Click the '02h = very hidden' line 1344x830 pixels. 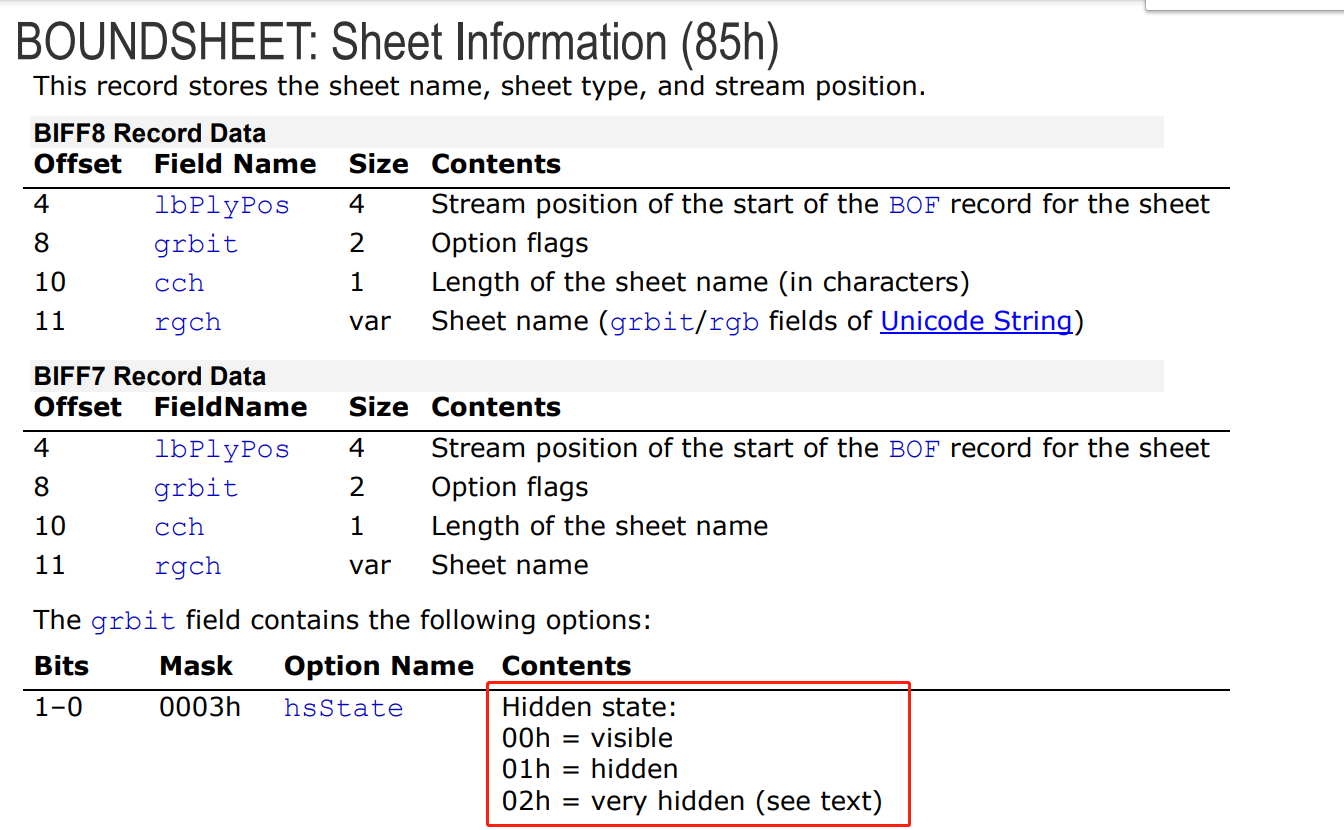692,801
